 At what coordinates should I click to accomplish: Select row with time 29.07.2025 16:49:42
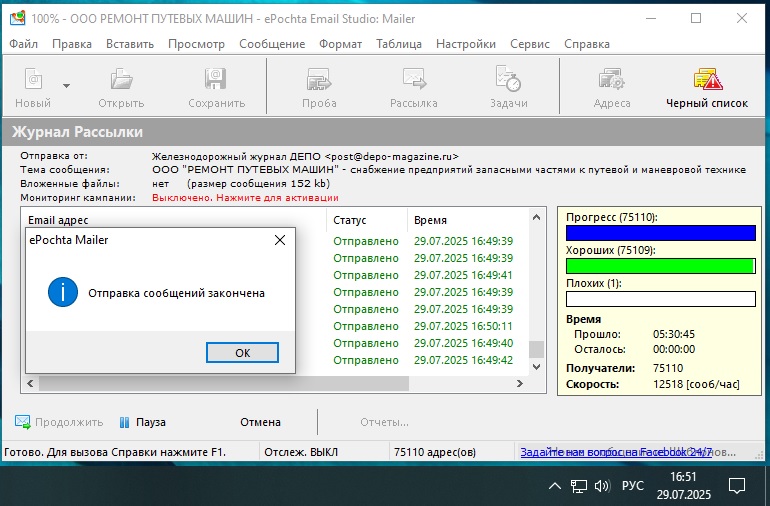tap(275, 360)
